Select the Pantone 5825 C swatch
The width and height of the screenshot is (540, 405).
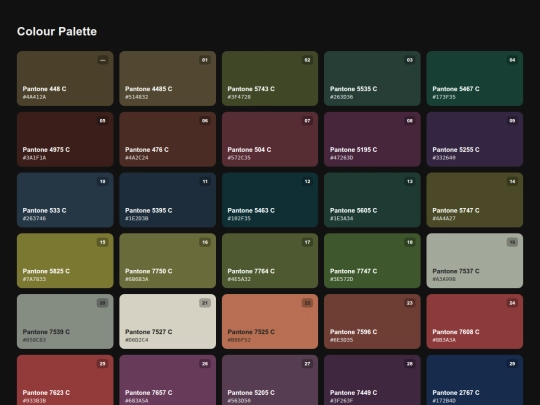65,261
